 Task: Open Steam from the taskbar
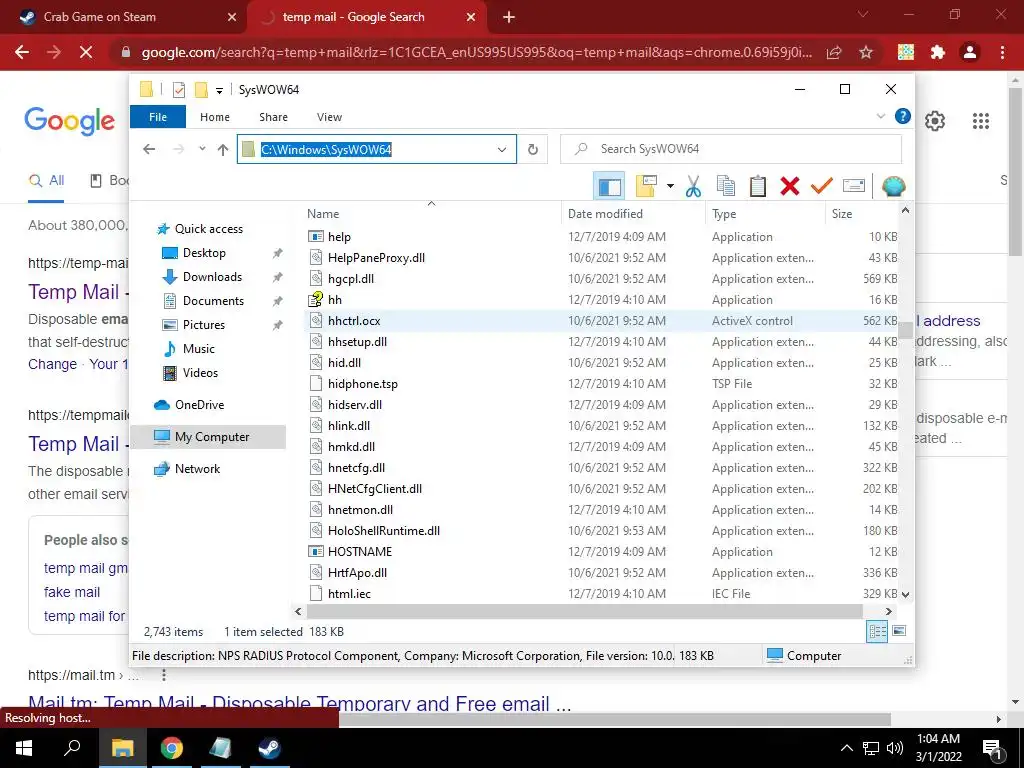pos(268,748)
